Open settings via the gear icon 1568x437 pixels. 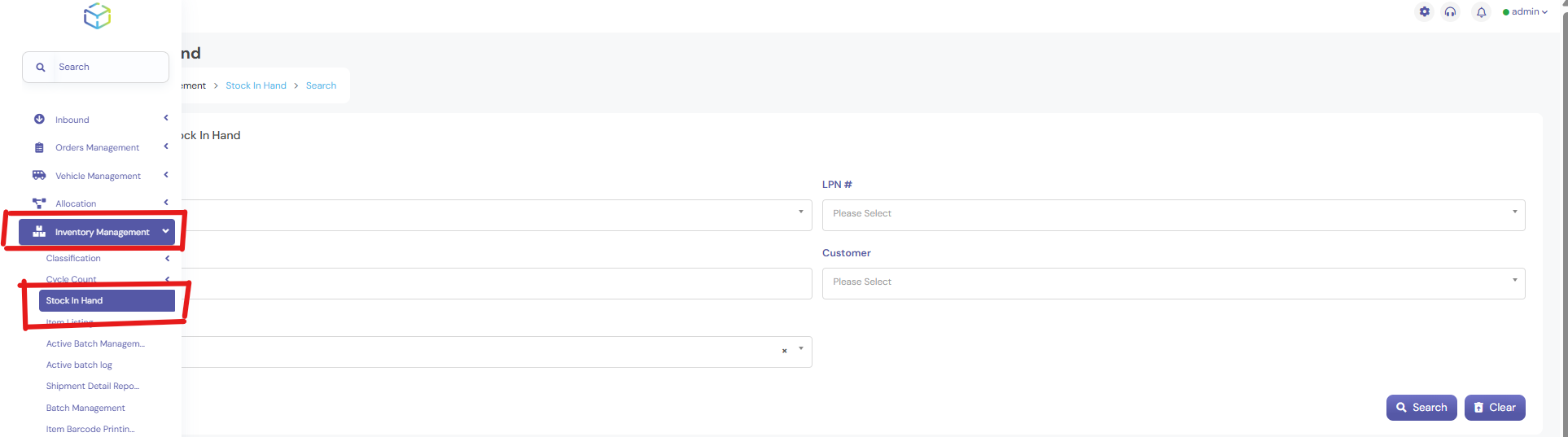[1424, 11]
